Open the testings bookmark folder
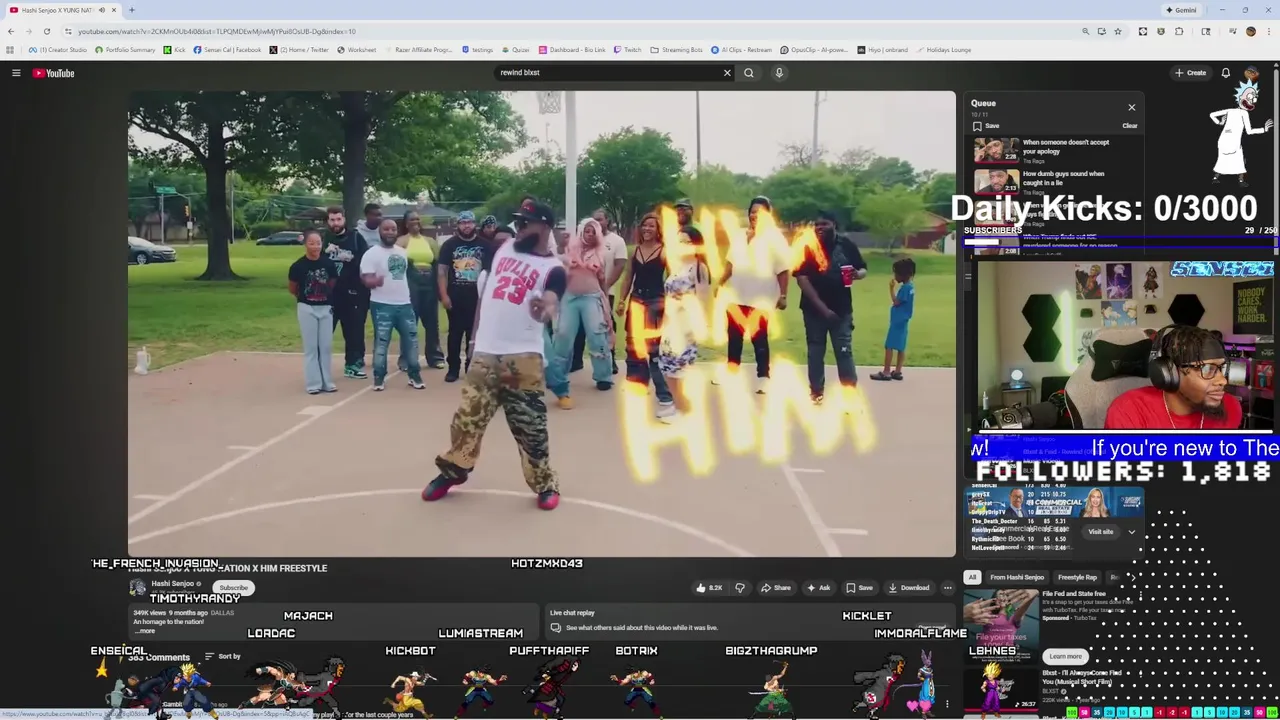1280x720 pixels. tap(476, 50)
